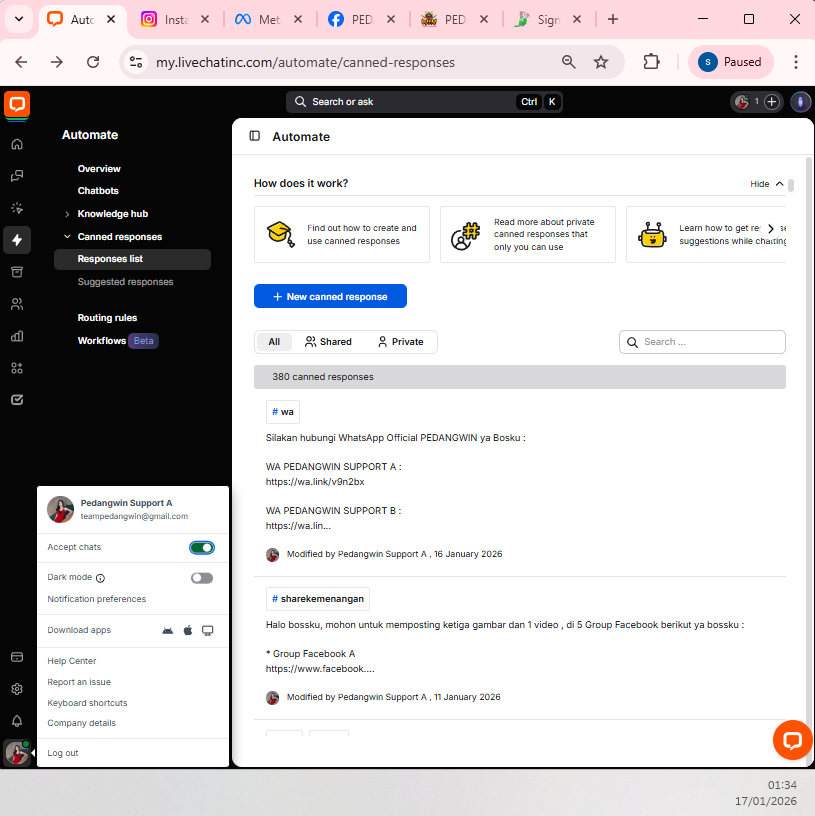The image size is (815, 816).
Task: Switch to Instagram browser tab
Action: coord(175,19)
